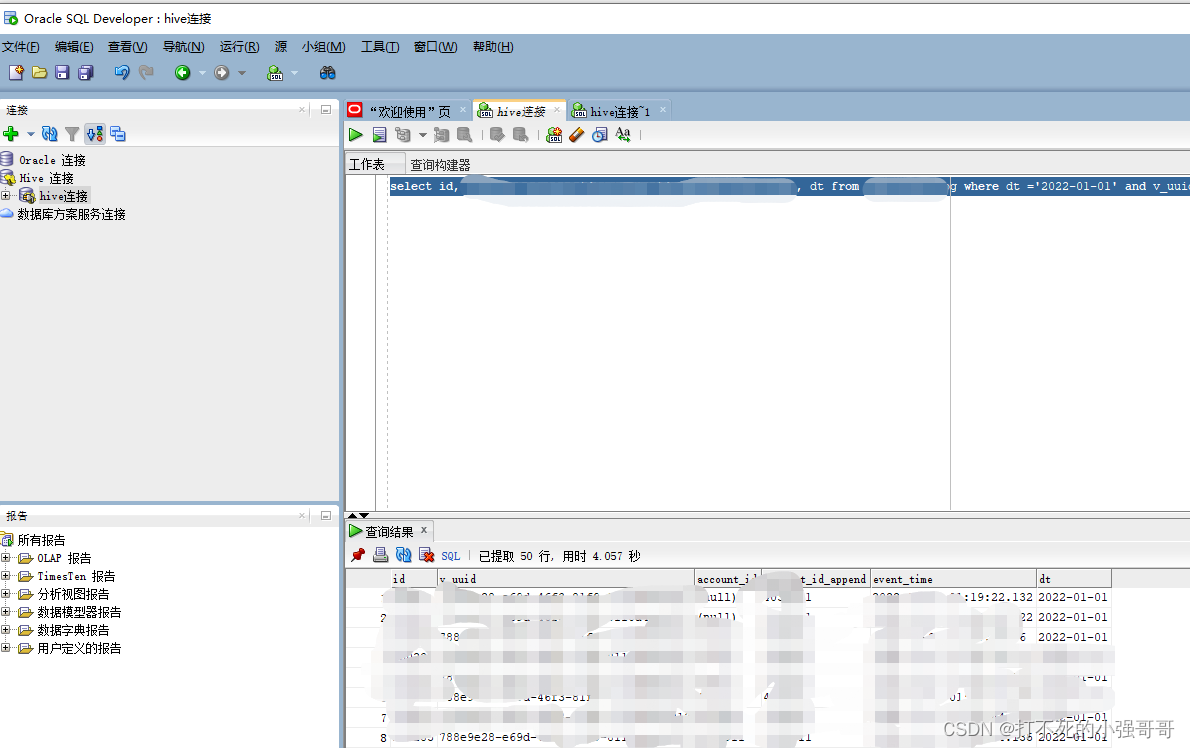Refresh the connections tree
The height and width of the screenshot is (748, 1190).
[x=49, y=134]
